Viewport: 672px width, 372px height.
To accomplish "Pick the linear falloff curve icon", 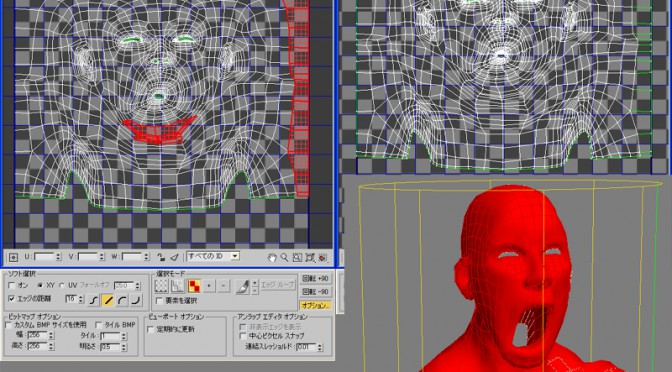I will [108, 300].
